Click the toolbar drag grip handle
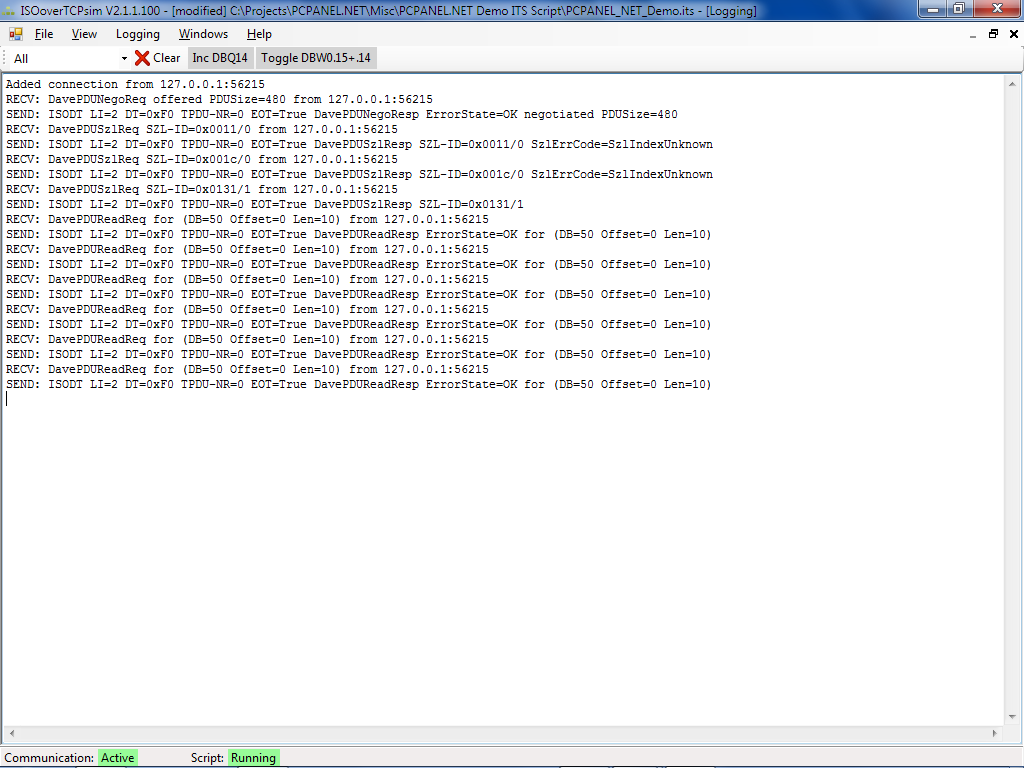The image size is (1024, 768). tap(5, 58)
